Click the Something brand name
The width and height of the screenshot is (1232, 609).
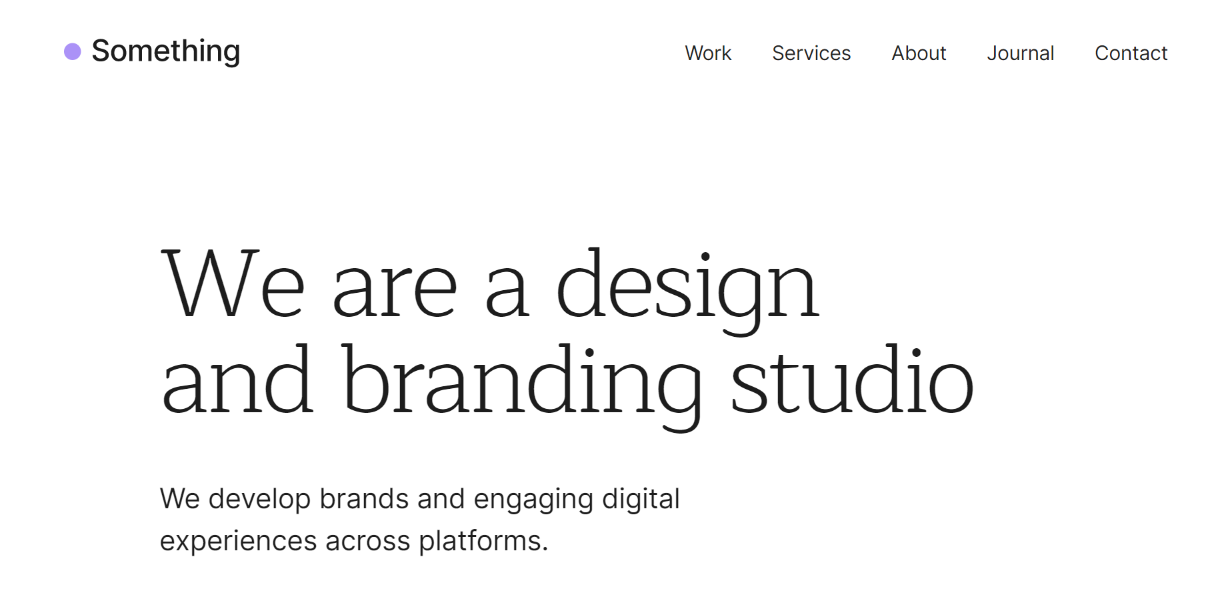click(x=165, y=51)
